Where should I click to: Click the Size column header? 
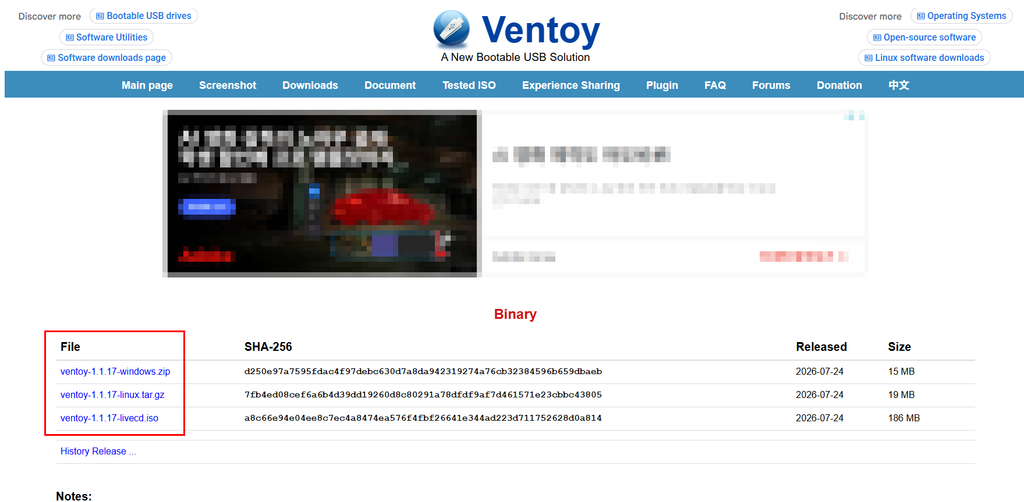(x=899, y=347)
